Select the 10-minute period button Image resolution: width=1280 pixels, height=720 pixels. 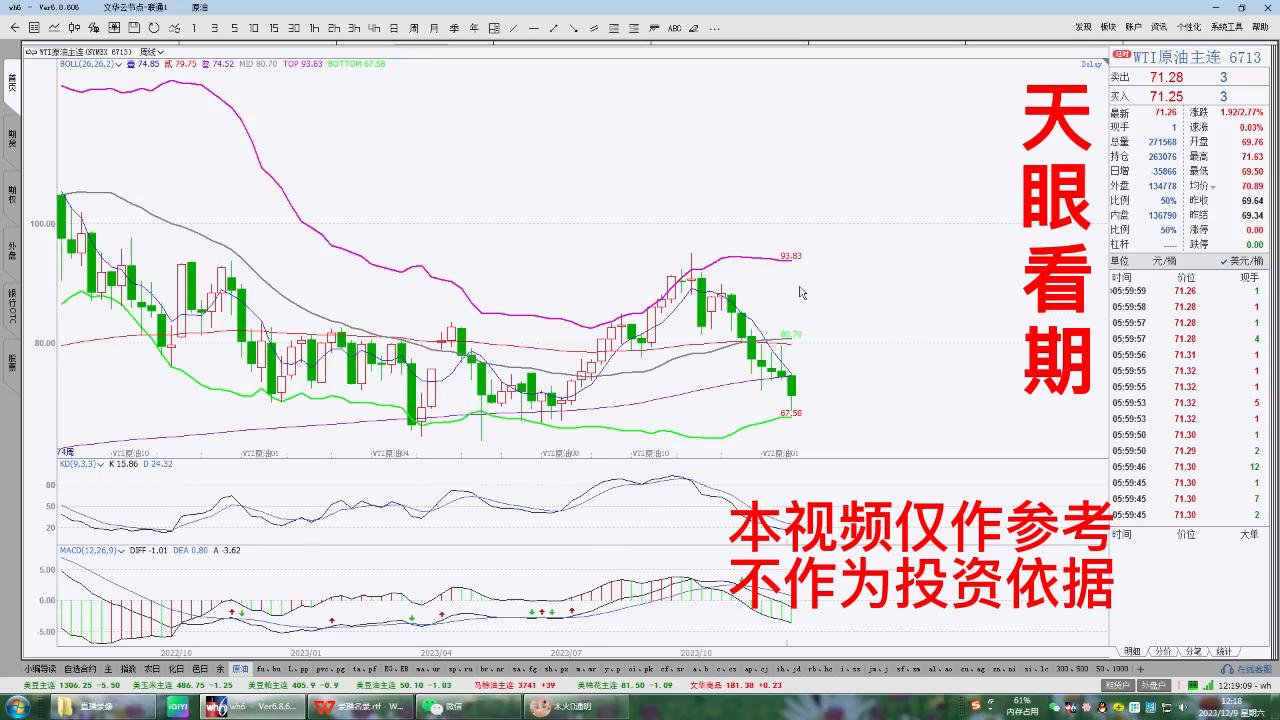(x=254, y=28)
